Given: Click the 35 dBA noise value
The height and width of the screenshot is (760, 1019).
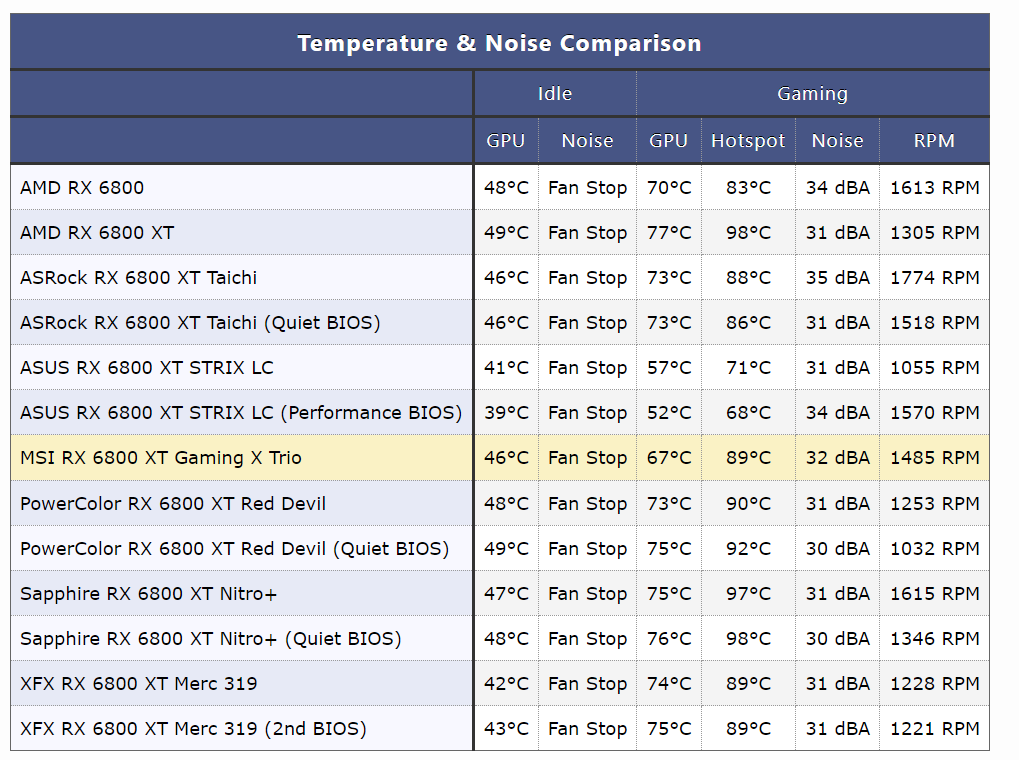Looking at the screenshot, I should tap(837, 278).
